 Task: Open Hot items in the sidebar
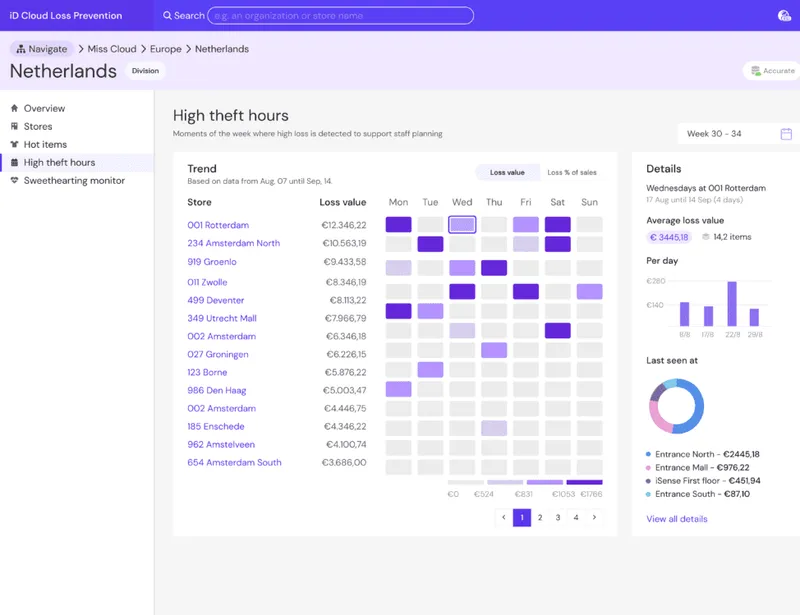point(77,144)
